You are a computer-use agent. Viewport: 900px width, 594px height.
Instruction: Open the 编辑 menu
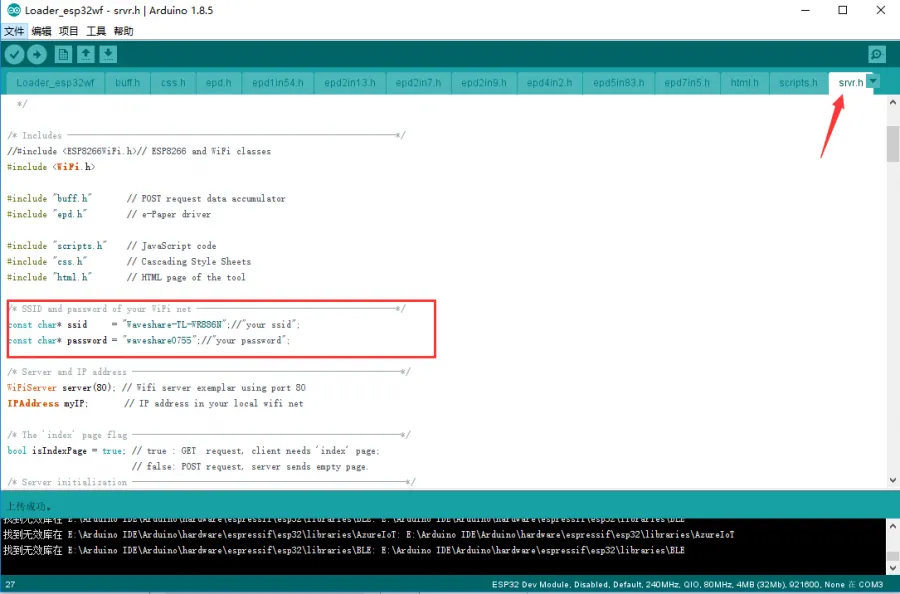pos(41,31)
